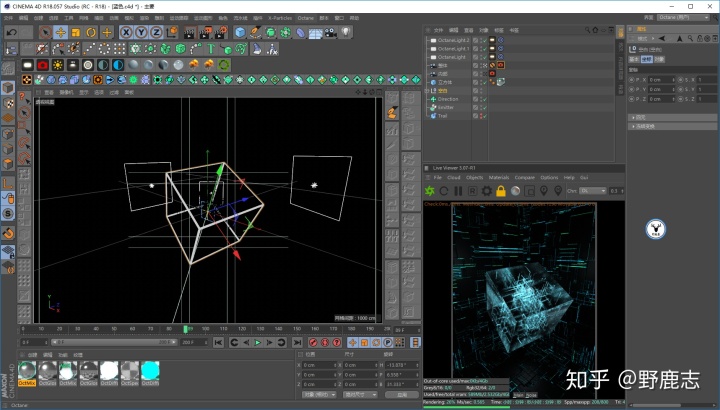Click the MoText T icon
Viewport: 720px width, 410px height.
pyautogui.click(x=211, y=49)
